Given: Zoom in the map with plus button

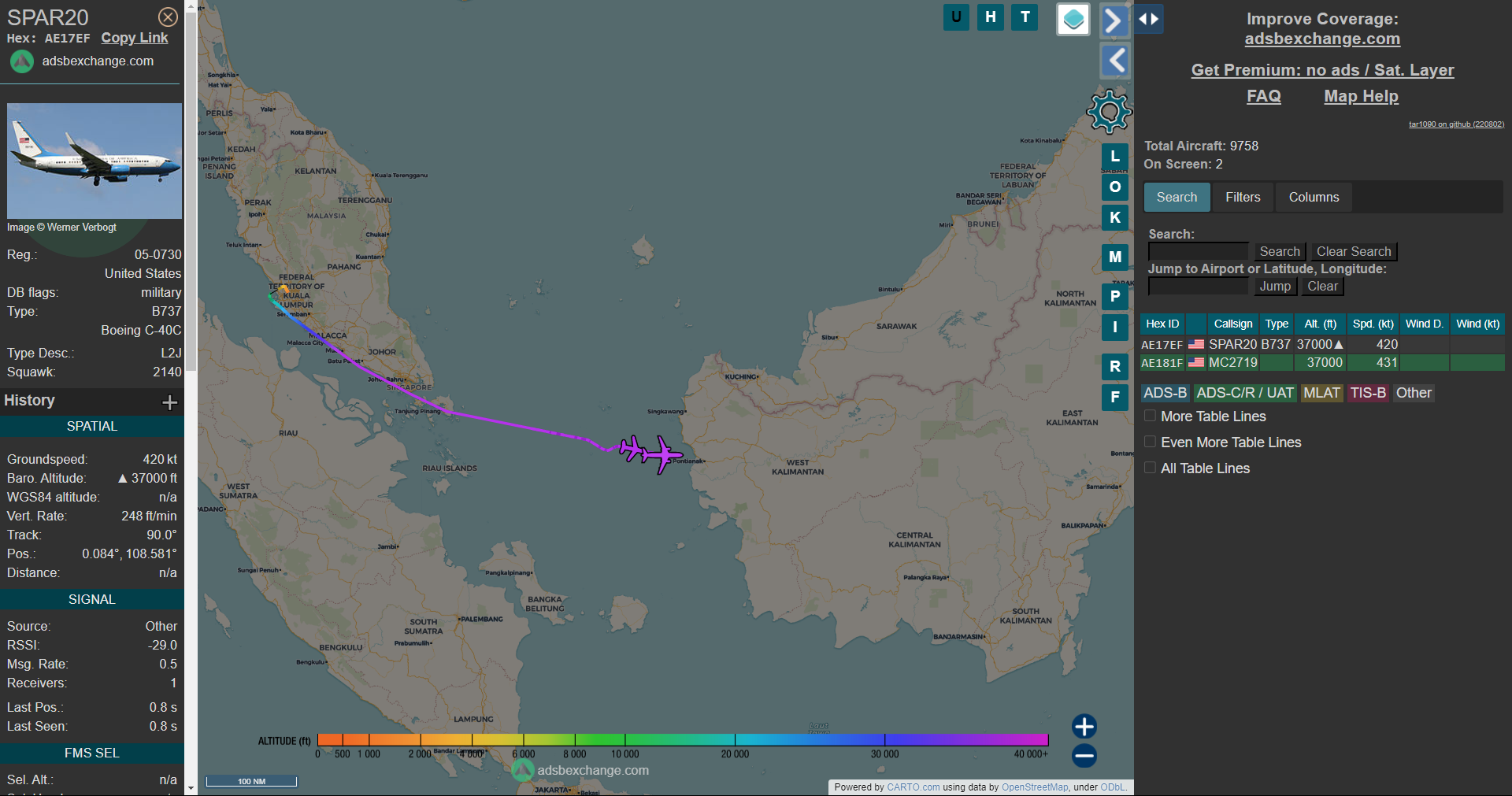Looking at the screenshot, I should (x=1084, y=726).
